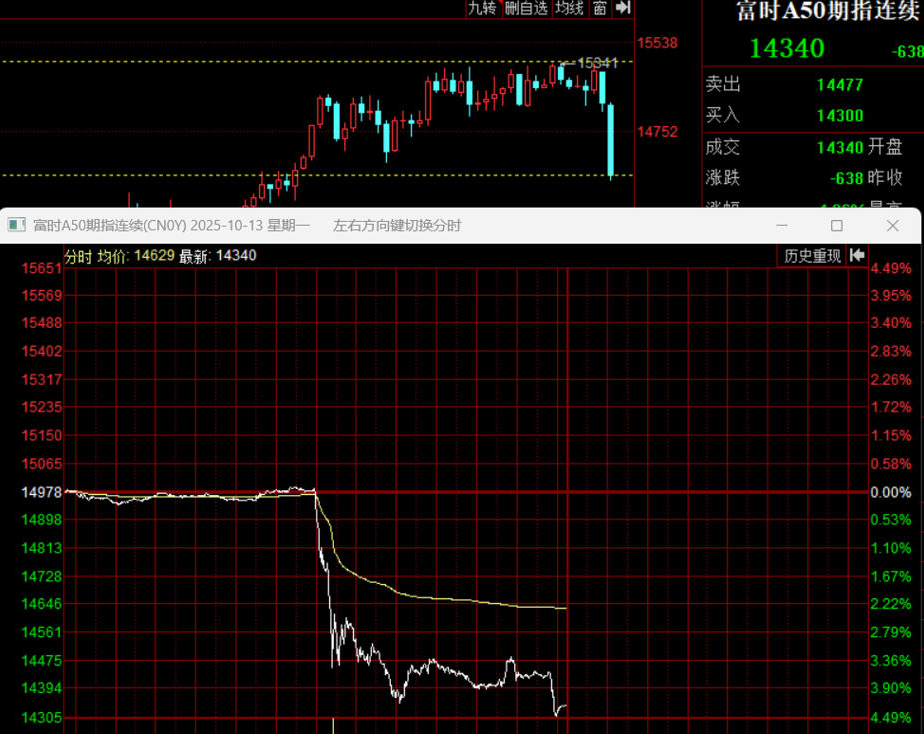Click the 0.00% baseline label on right axis

click(x=890, y=493)
